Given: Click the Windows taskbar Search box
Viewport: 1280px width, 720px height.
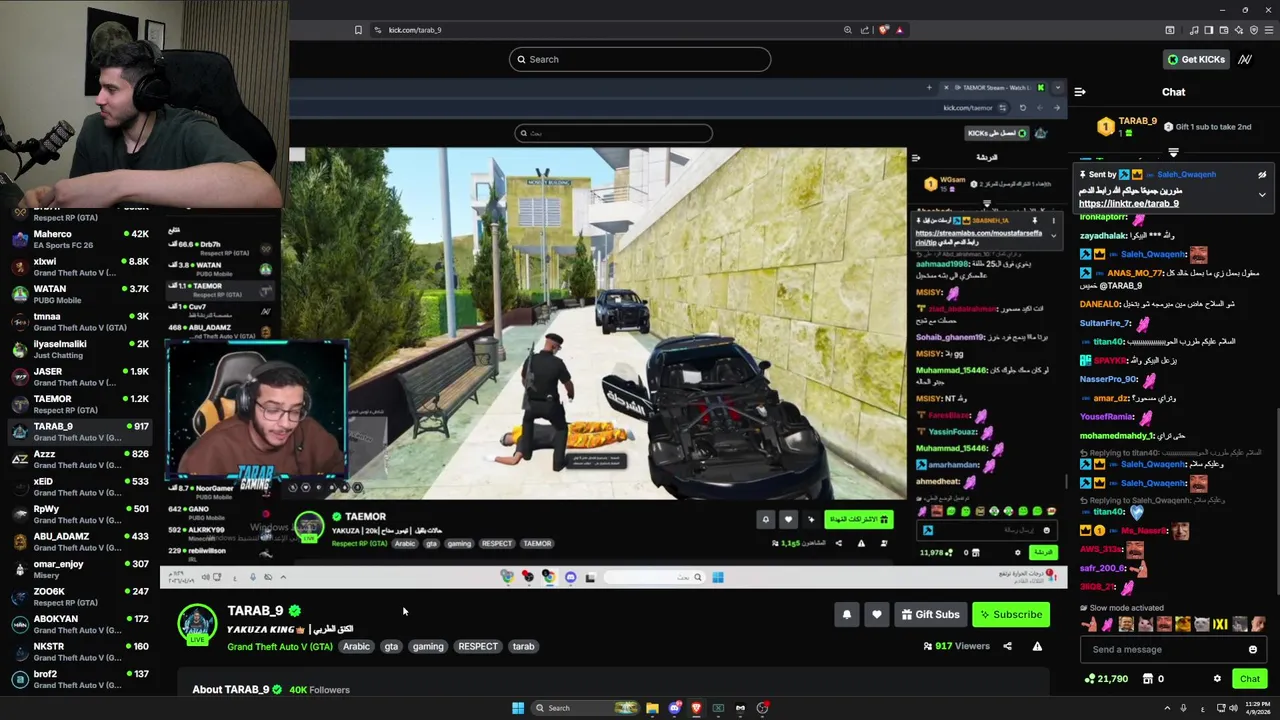Looking at the screenshot, I should click(x=585, y=708).
